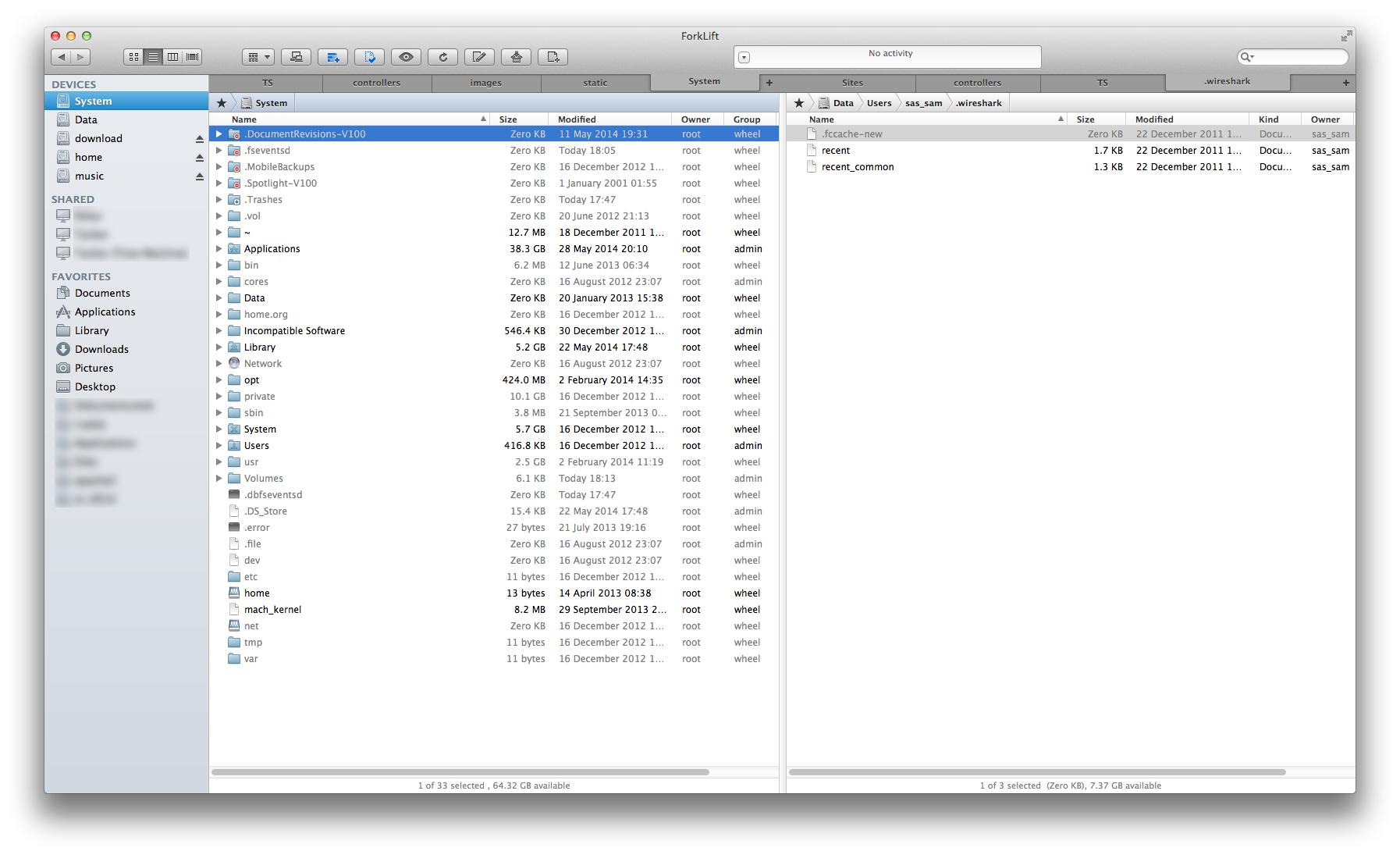Switch to Cover Flow view mode
1400x855 pixels.
(x=192, y=57)
